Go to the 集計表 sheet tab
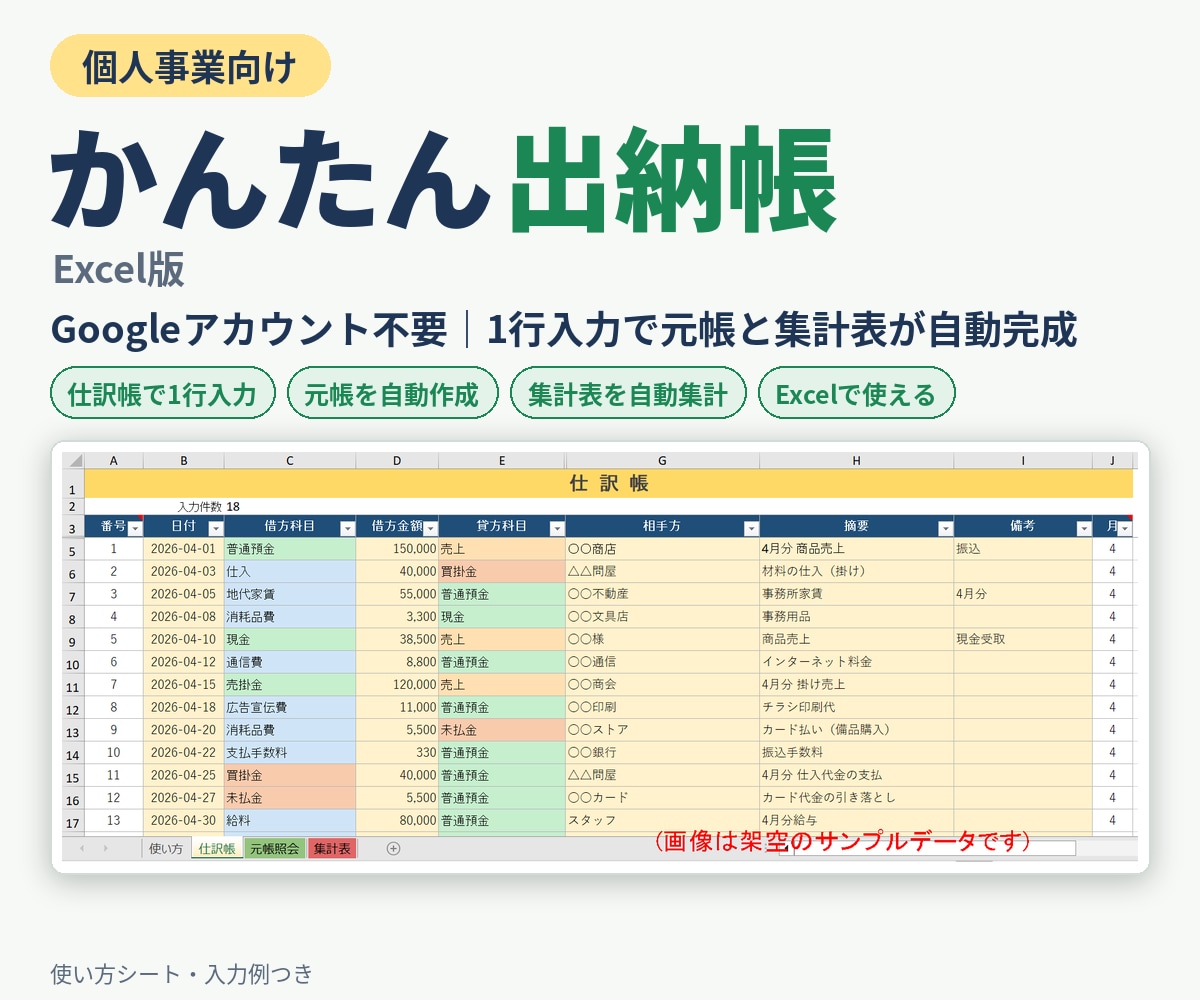The width and height of the screenshot is (1200, 1000). click(x=332, y=848)
